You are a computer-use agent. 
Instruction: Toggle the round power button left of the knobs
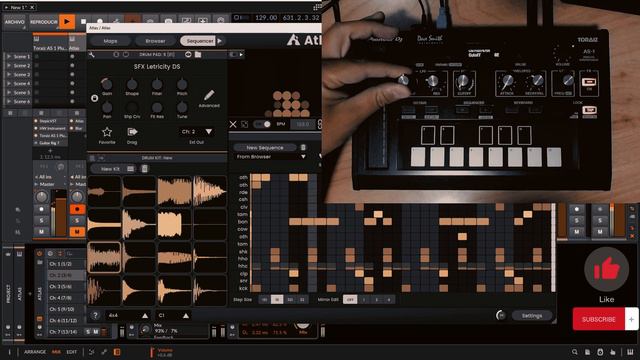pos(95,98)
